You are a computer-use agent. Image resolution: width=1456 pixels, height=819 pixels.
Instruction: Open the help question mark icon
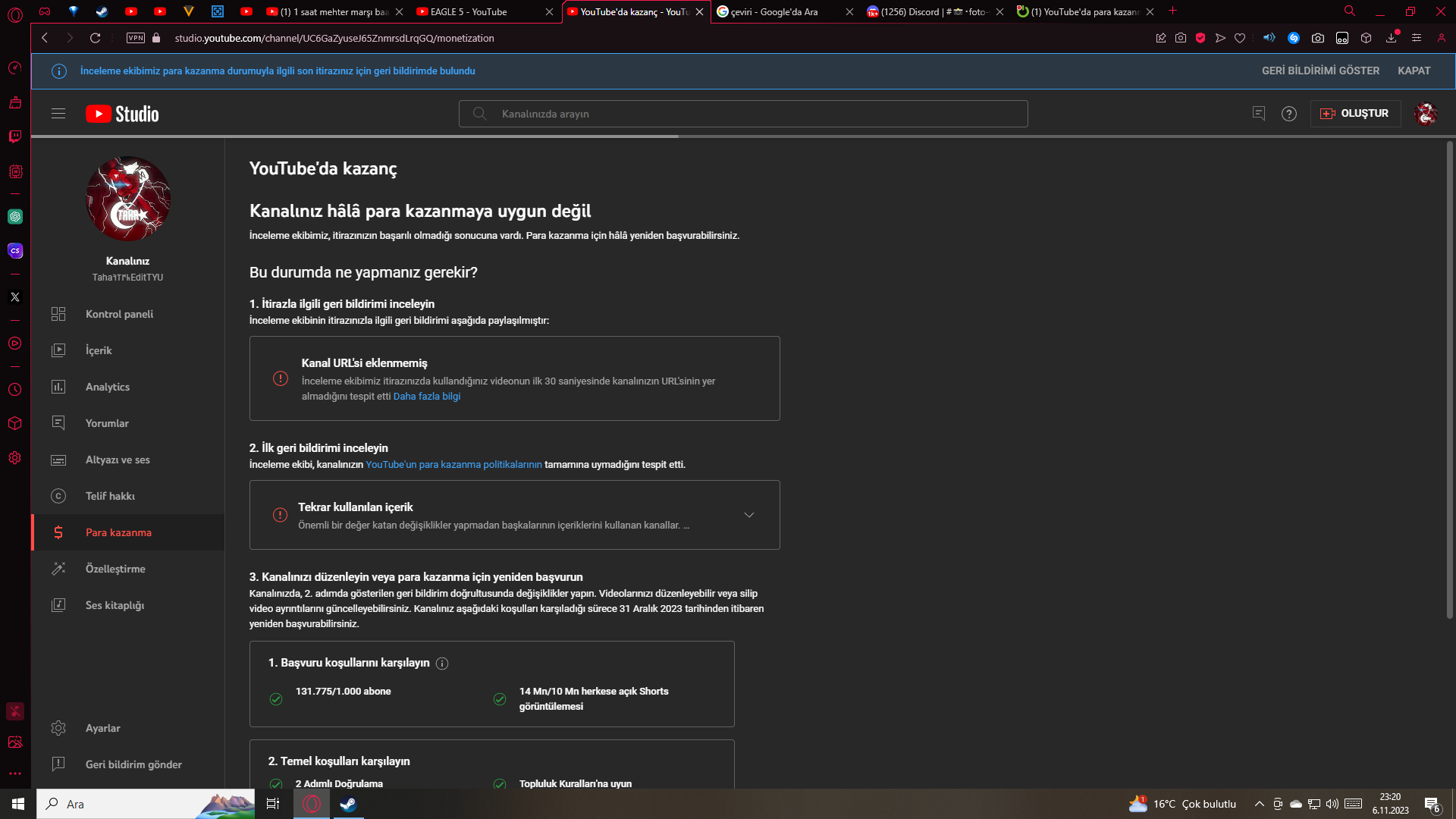click(1288, 114)
